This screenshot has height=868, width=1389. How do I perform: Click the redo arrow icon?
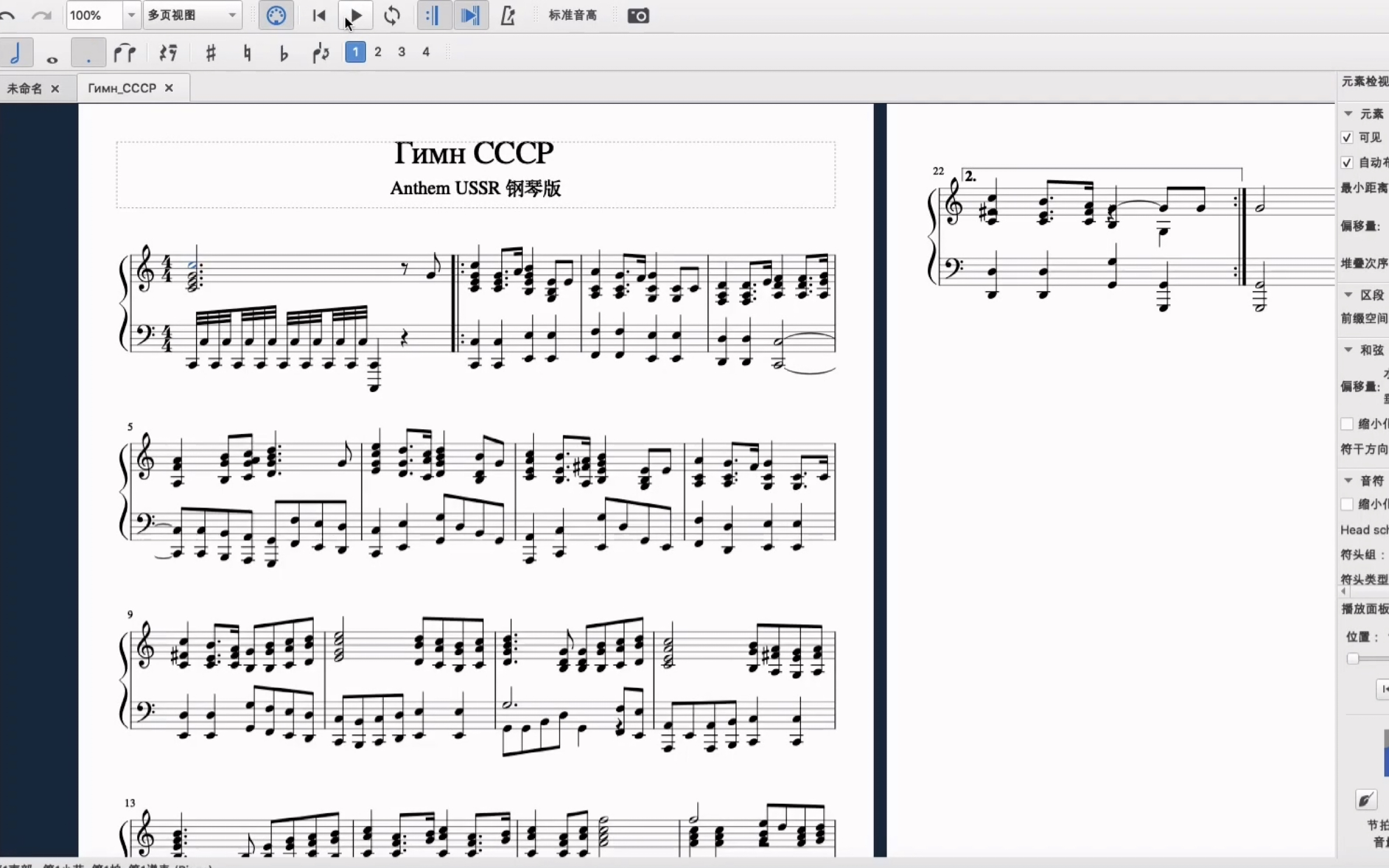41,16
